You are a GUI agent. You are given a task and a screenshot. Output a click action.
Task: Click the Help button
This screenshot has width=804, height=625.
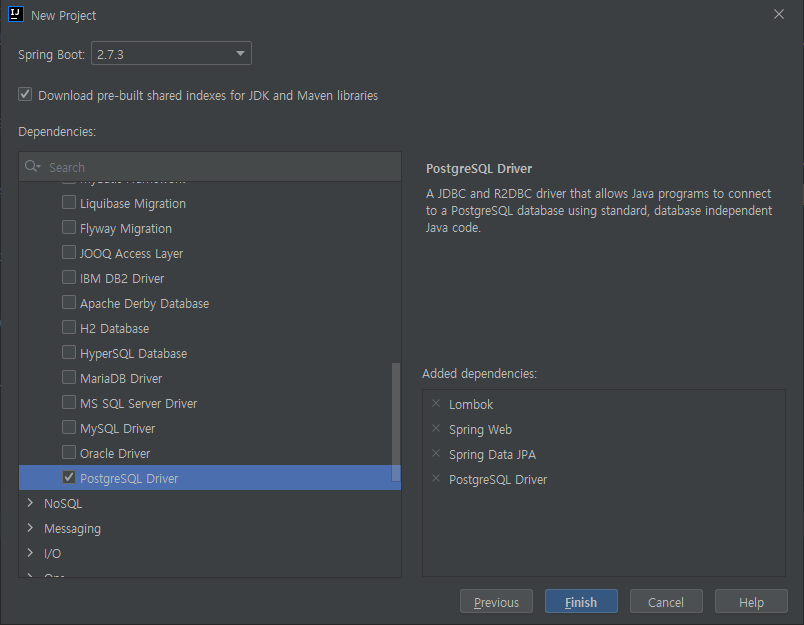pos(751,601)
